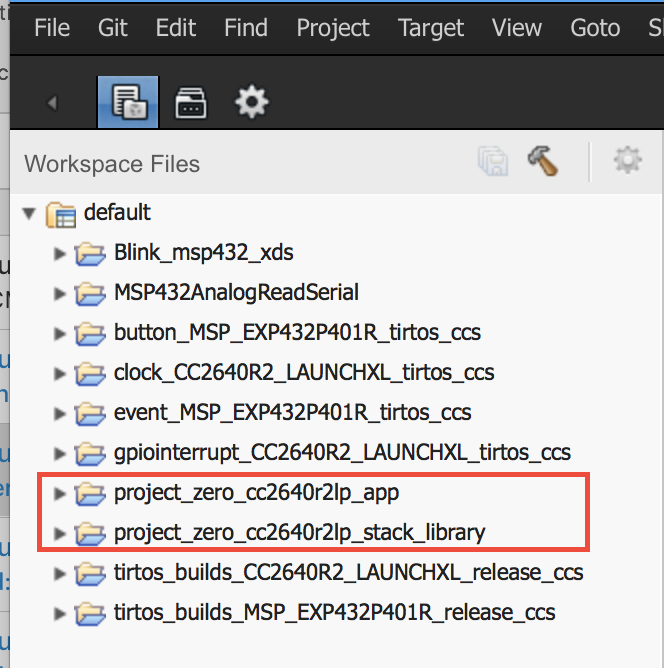Click the hammer build icon
664x668 pixels.
pos(543,161)
